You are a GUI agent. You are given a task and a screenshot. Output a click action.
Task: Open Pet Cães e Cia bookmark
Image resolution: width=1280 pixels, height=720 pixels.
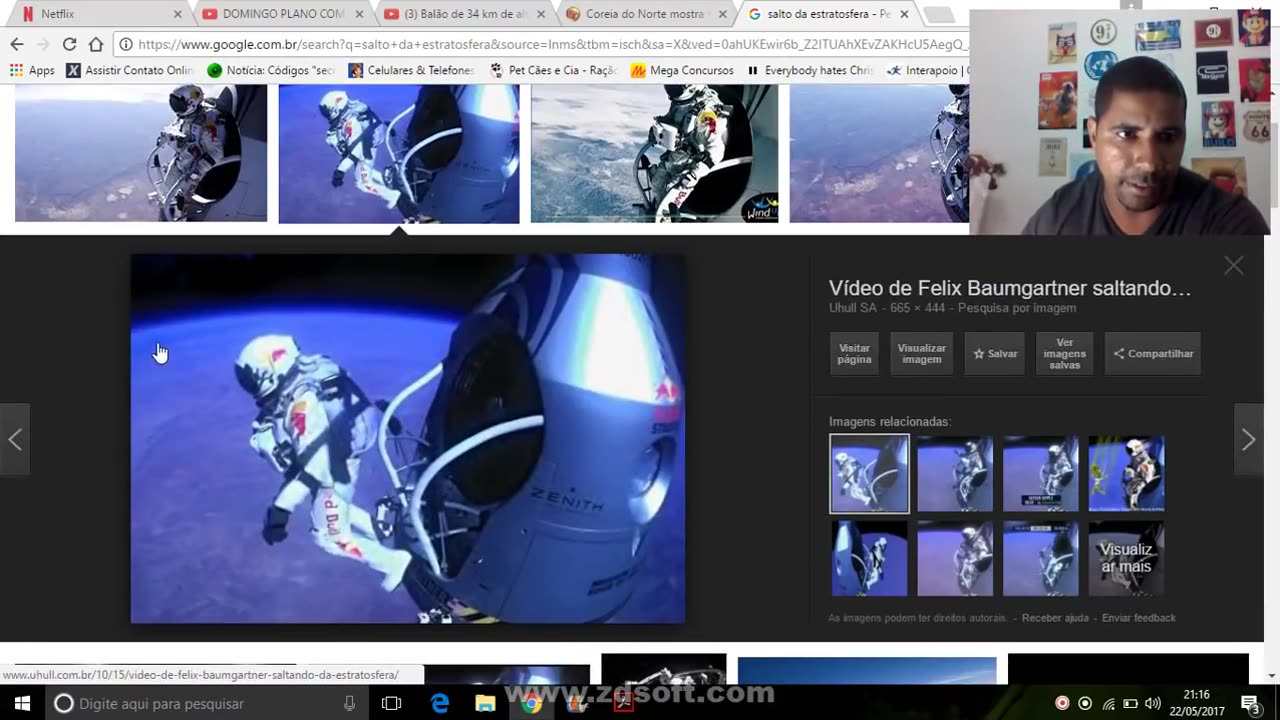click(553, 70)
